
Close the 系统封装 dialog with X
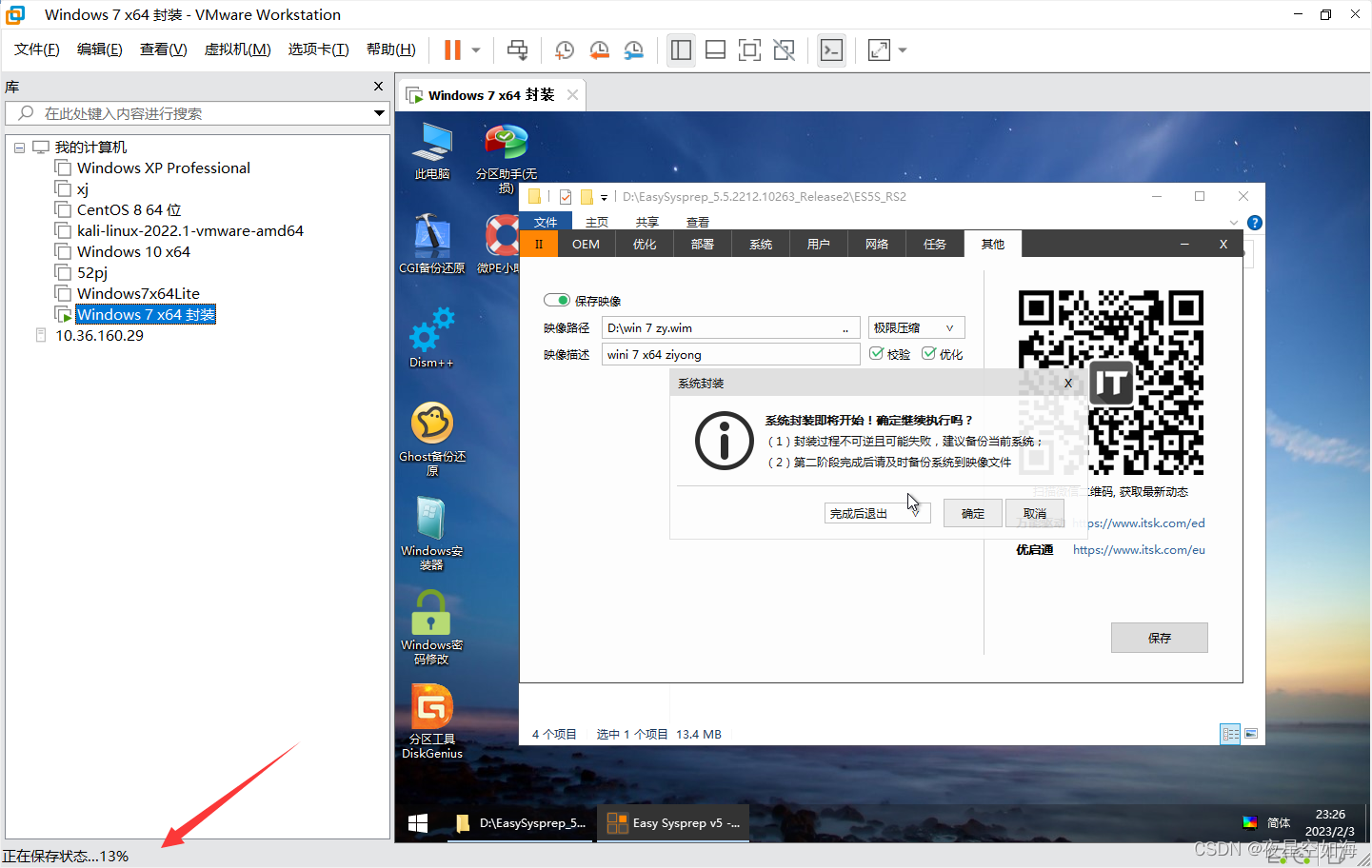(1068, 383)
